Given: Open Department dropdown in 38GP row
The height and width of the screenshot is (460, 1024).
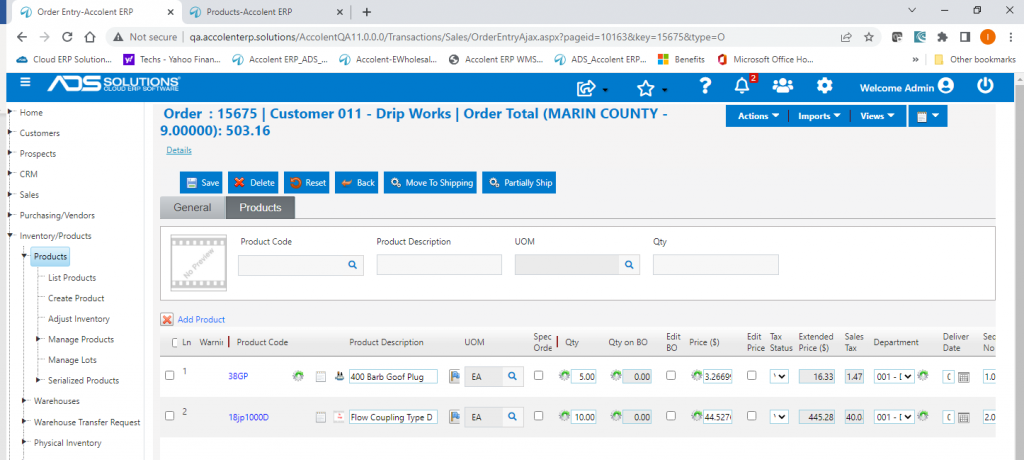Looking at the screenshot, I should pos(894,377).
